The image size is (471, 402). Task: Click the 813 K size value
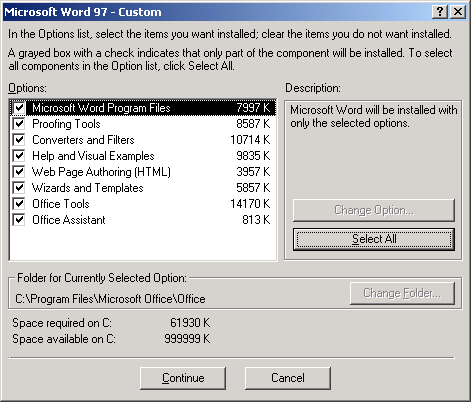click(256, 220)
